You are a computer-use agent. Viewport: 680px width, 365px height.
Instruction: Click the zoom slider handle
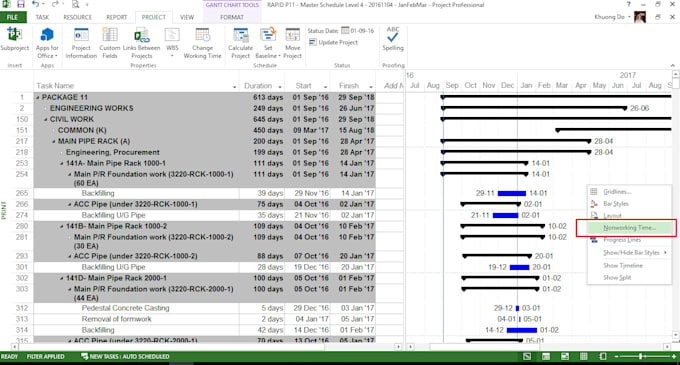[x=641, y=356]
